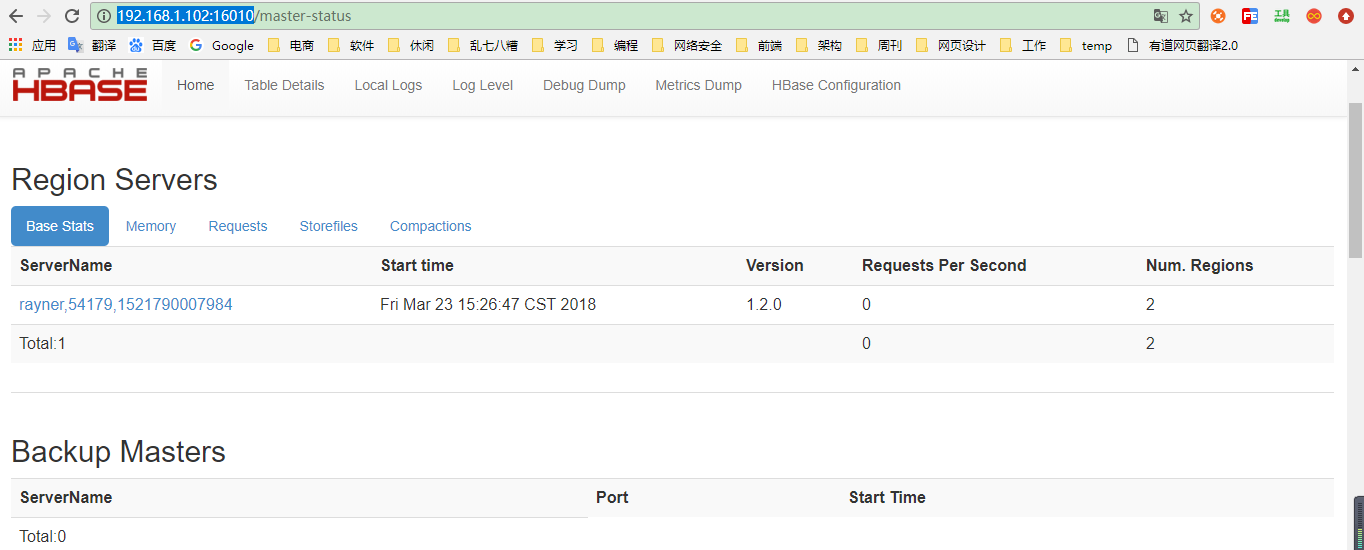
Task: Go to the HBase Configuration page
Action: 836,85
